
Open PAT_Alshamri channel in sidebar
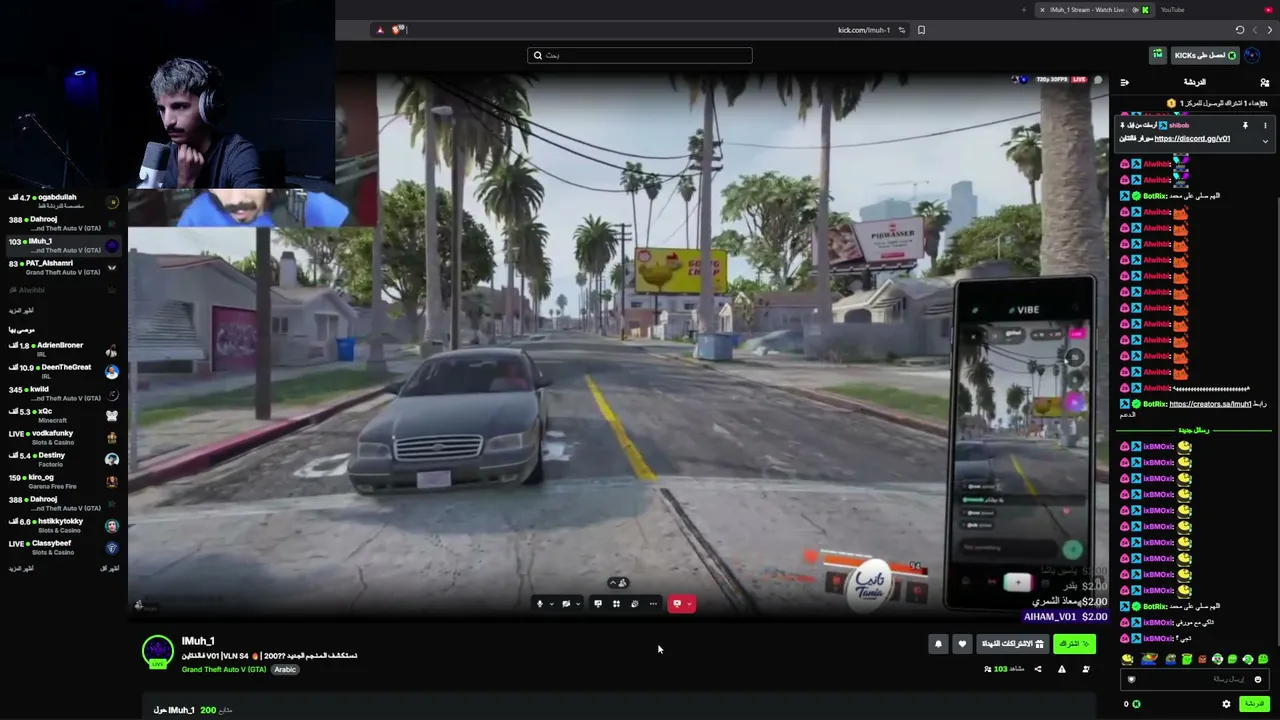coord(63,267)
